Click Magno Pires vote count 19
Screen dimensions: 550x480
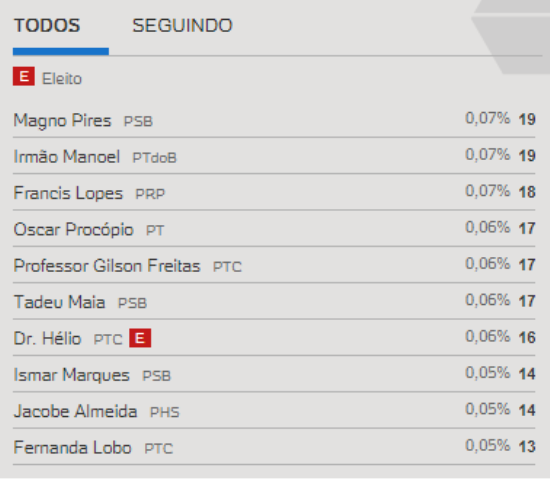(x=527, y=119)
